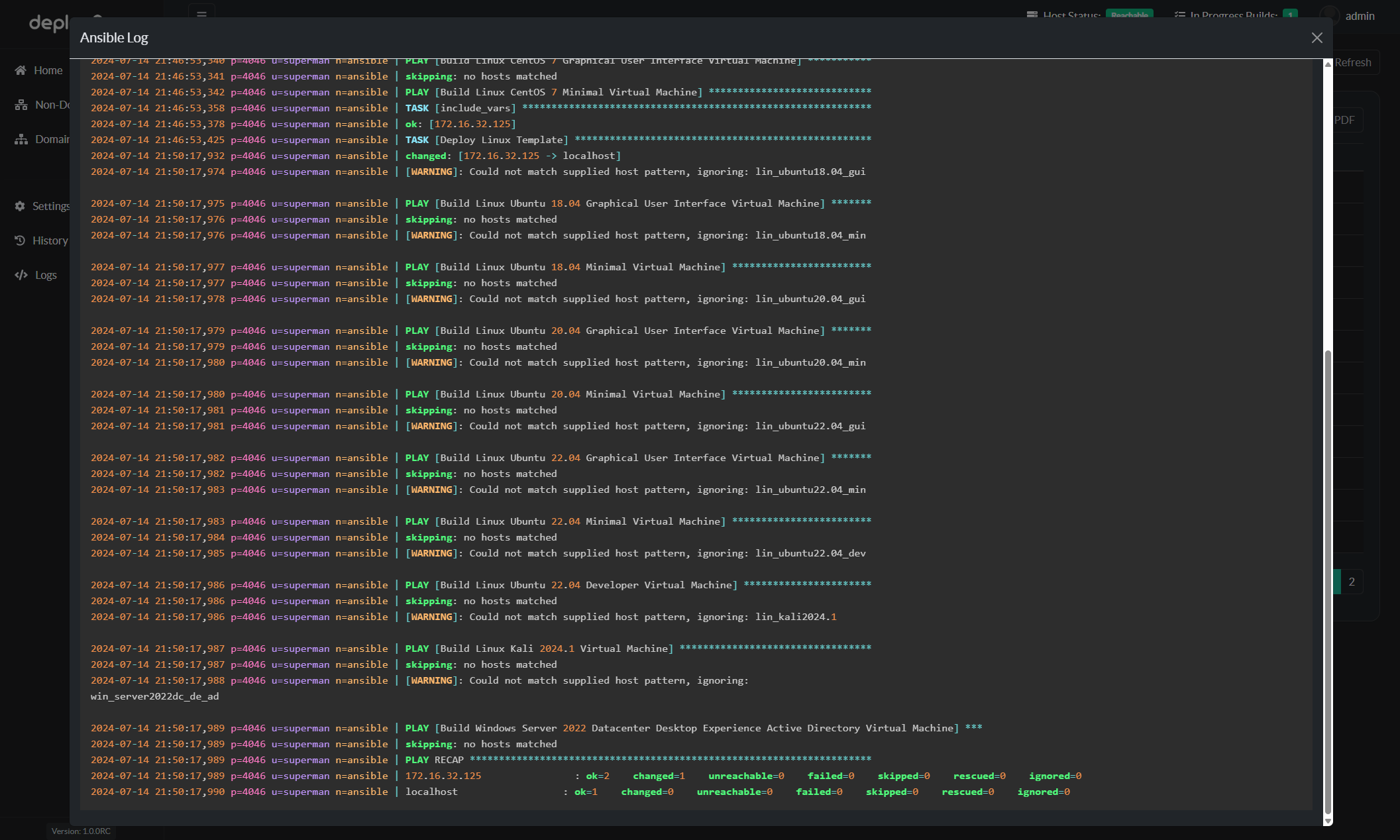1400x840 pixels.
Task: Open the Settings section icon
Action: tap(20, 206)
